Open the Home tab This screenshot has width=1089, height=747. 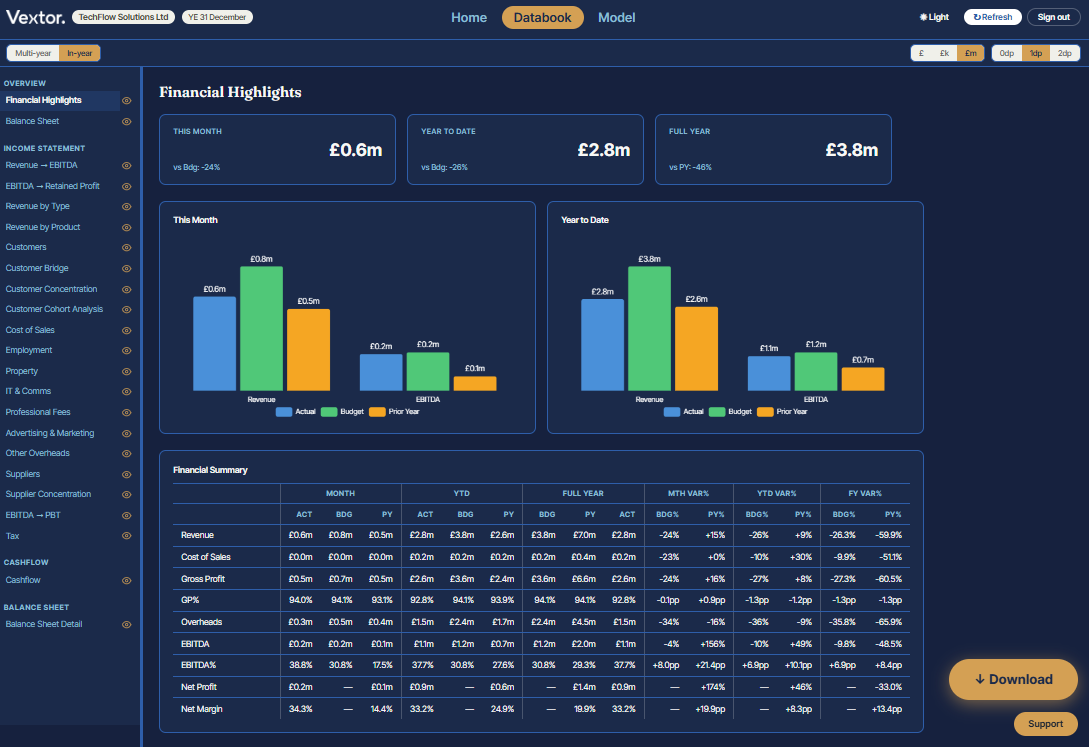point(469,17)
